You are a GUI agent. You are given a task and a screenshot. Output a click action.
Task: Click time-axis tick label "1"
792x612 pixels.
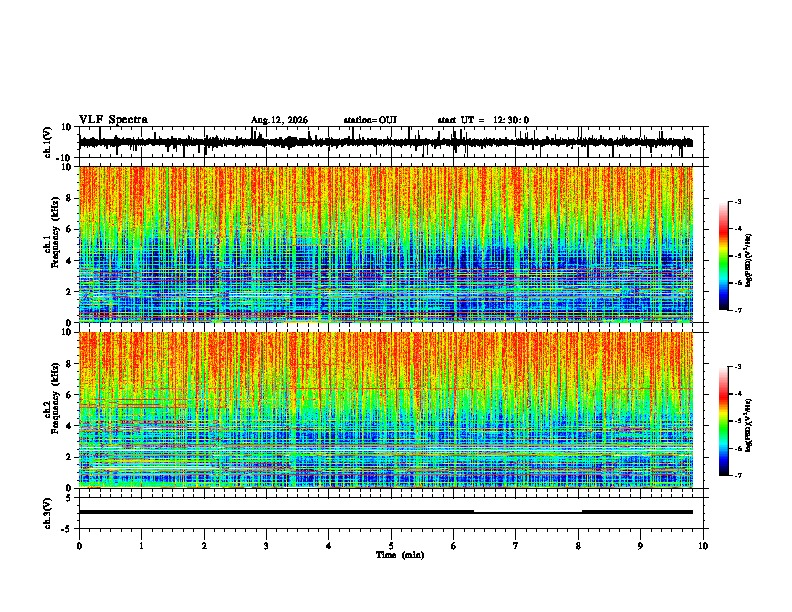141,546
